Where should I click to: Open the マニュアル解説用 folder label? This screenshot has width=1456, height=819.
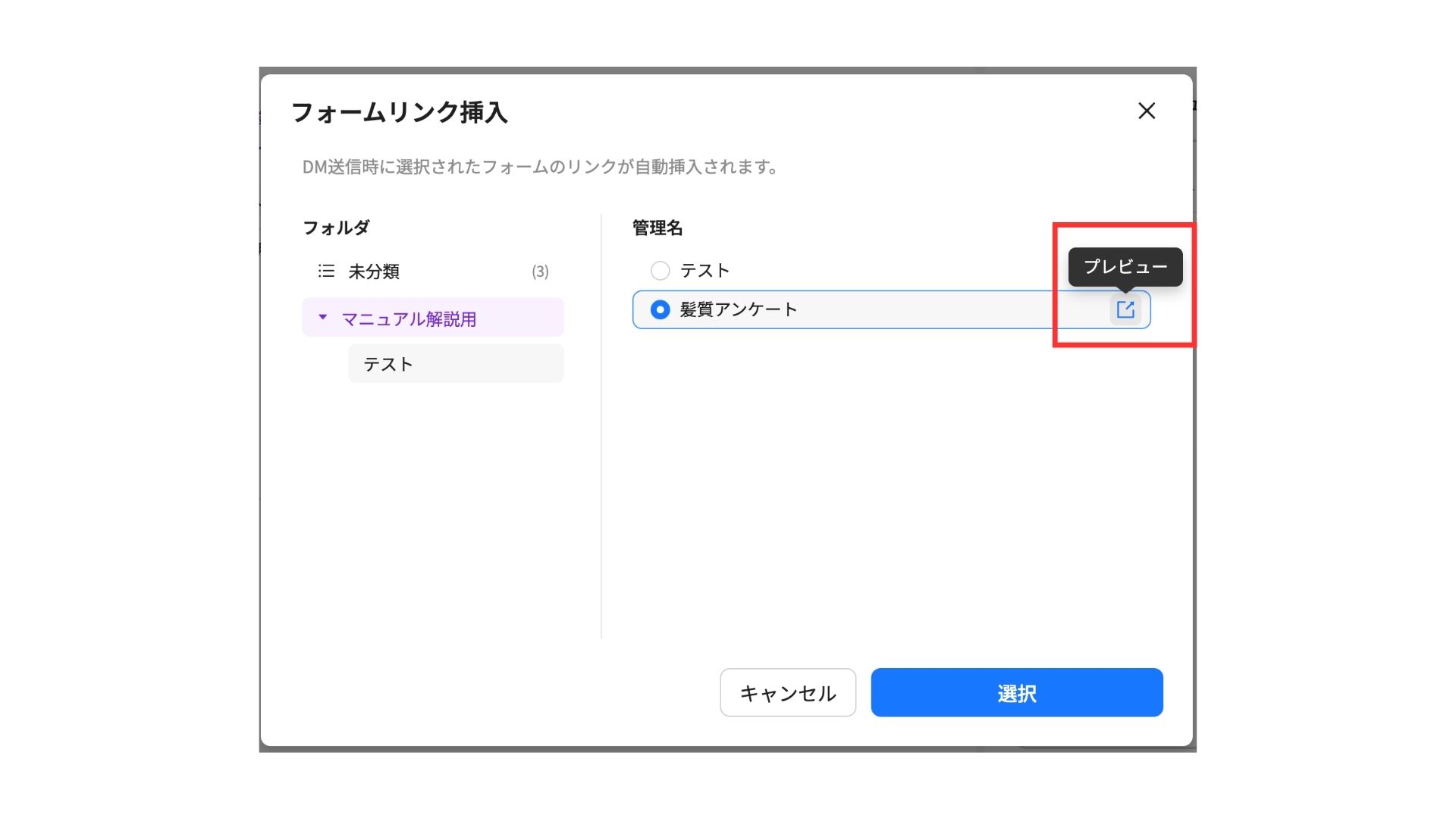409,319
